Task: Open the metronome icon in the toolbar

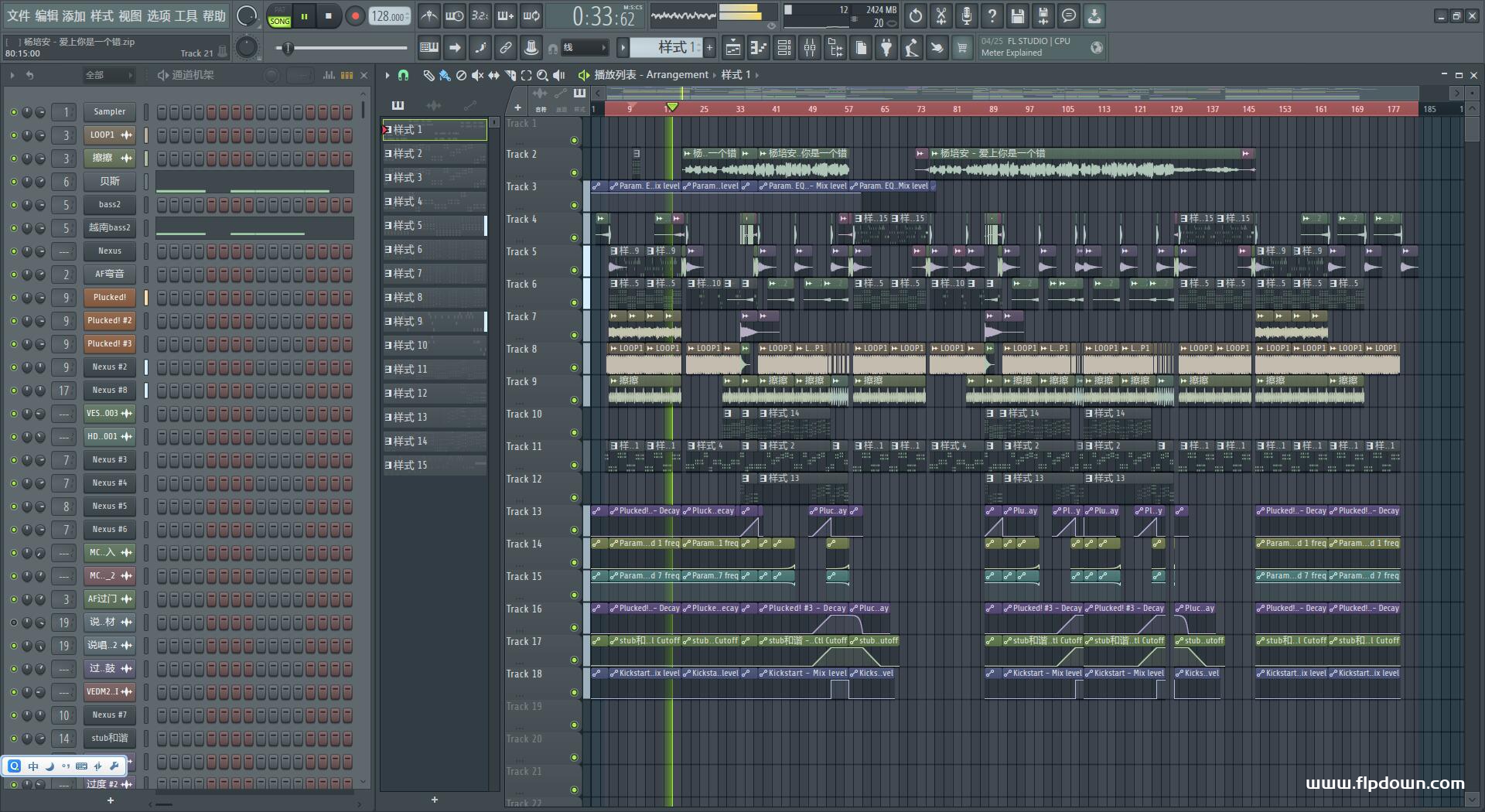Action: pos(429,15)
